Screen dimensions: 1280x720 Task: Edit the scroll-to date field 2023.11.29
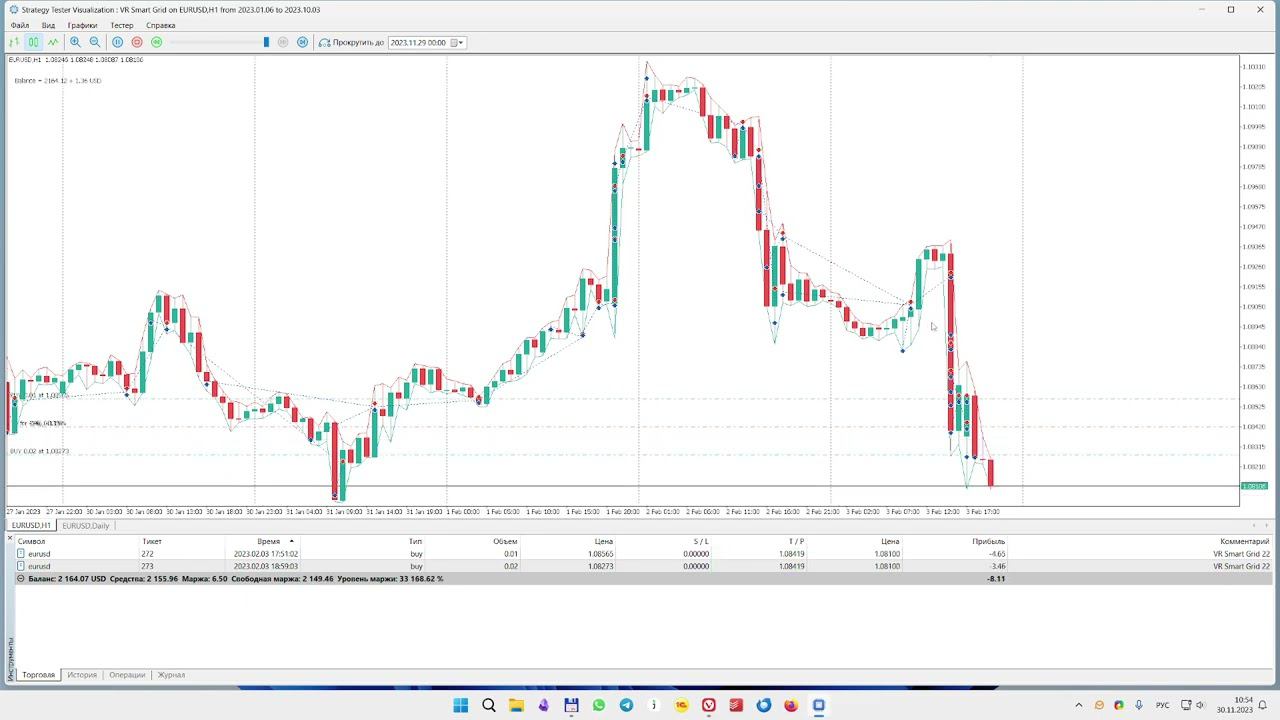[418, 42]
